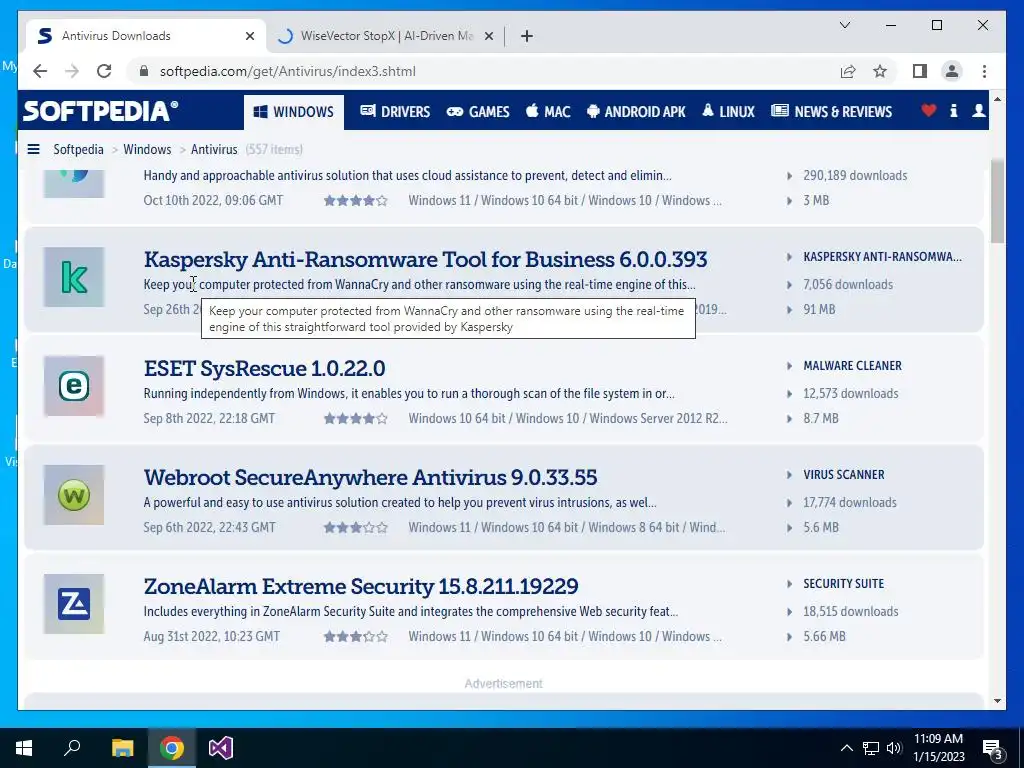This screenshot has width=1024, height=768.
Task: Close the Antivirus Downloads tab
Action: [249, 36]
